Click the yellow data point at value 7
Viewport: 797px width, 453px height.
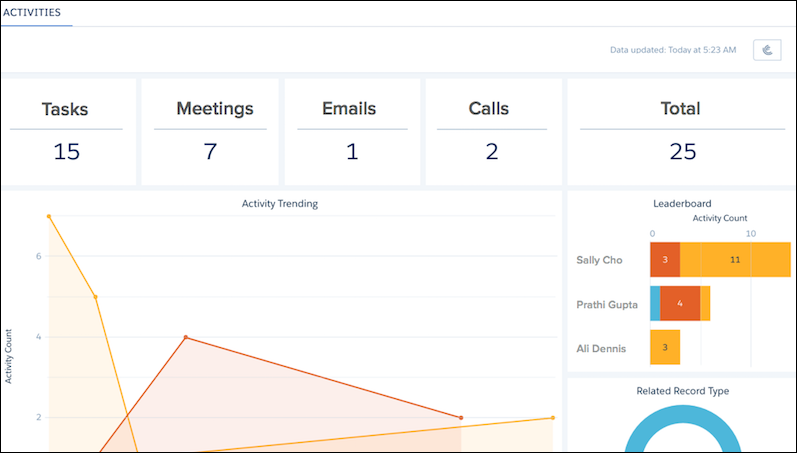(49, 217)
